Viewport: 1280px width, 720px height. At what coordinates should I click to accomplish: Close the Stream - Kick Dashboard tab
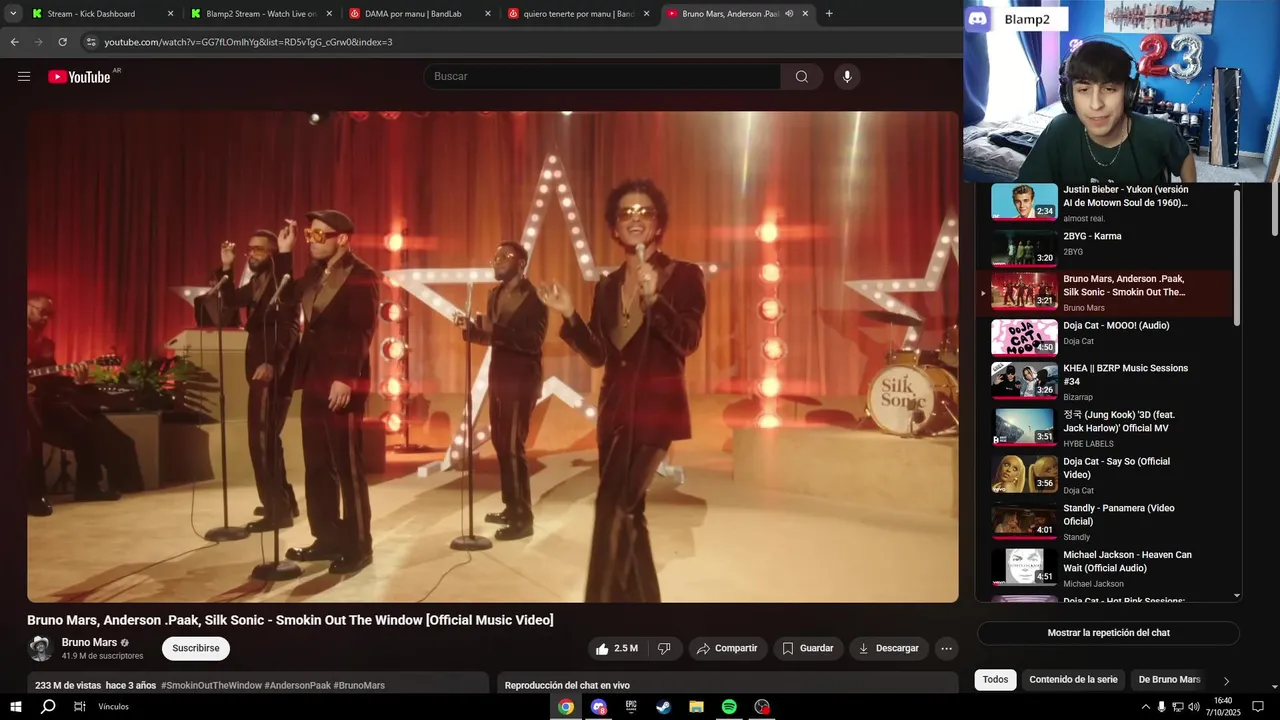(170, 14)
